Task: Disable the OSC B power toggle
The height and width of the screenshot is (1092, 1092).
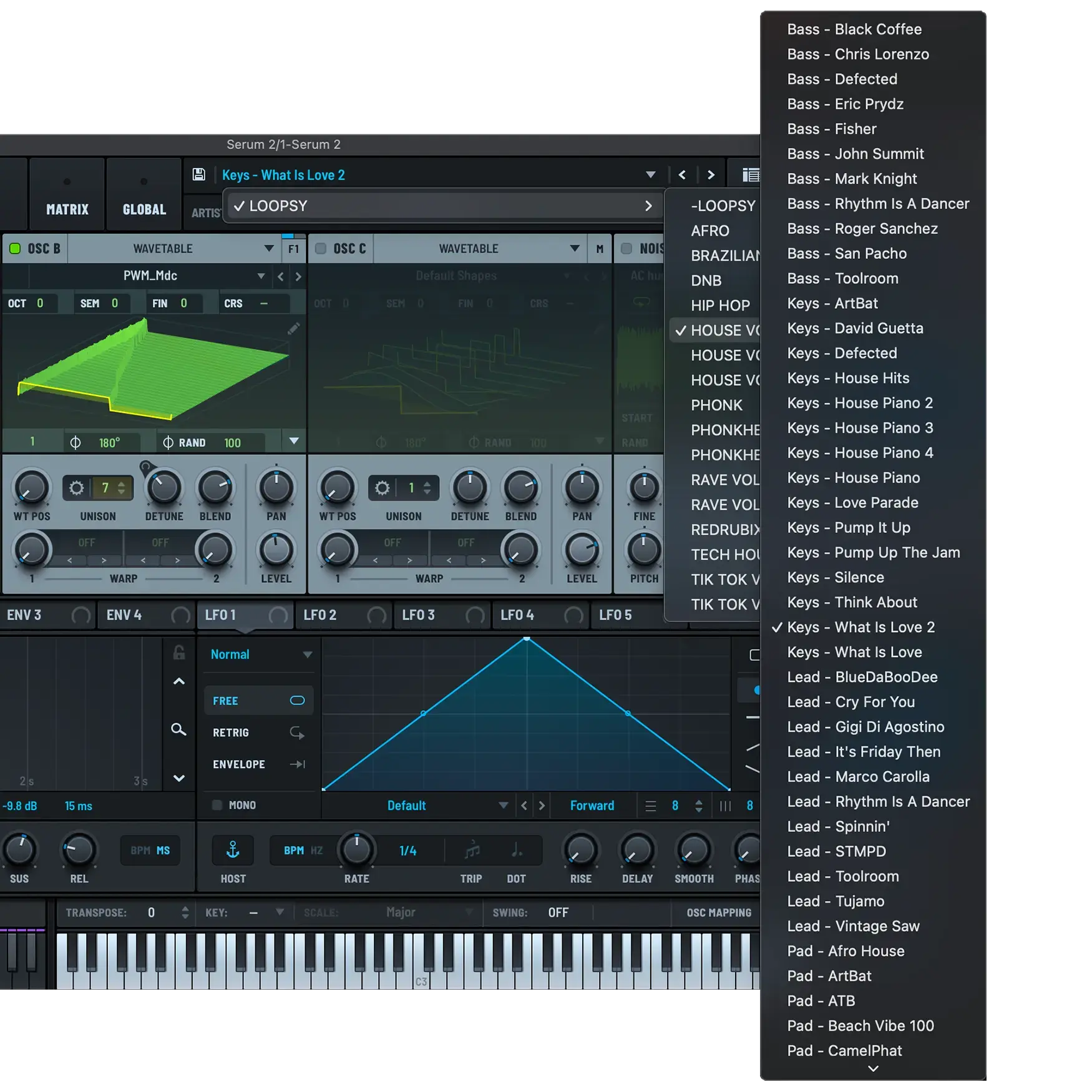Action: coord(15,249)
